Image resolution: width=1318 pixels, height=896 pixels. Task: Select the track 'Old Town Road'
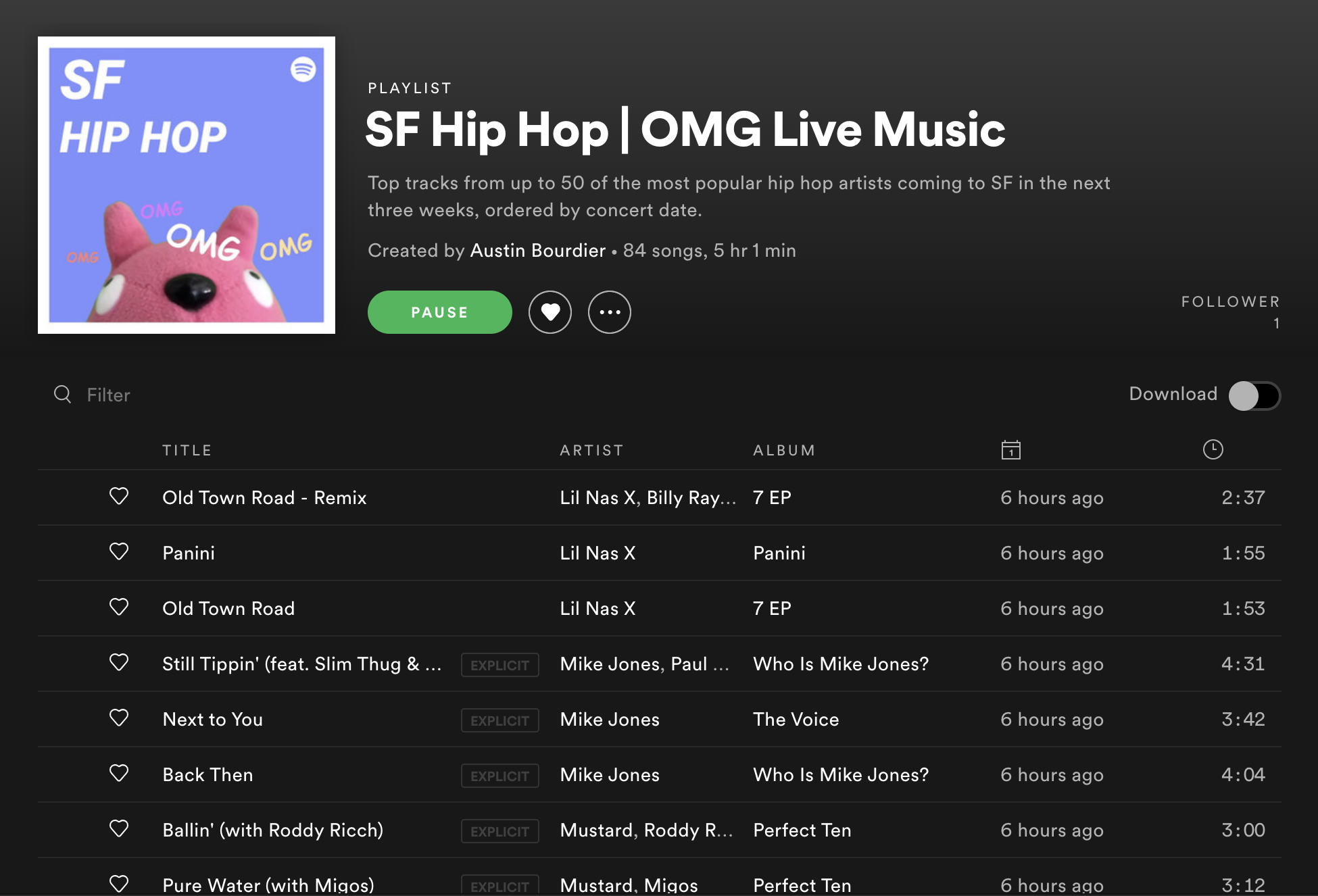point(228,608)
